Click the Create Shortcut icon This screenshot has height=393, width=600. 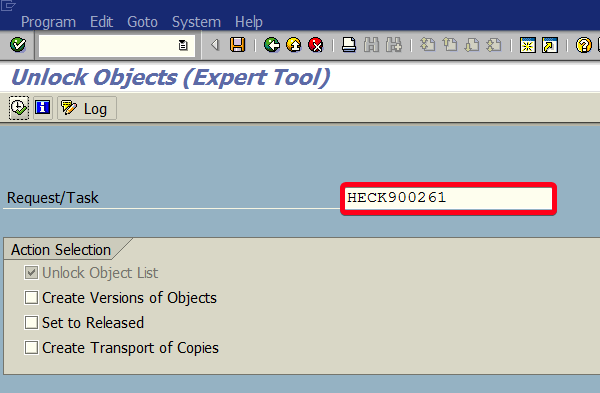[550, 45]
